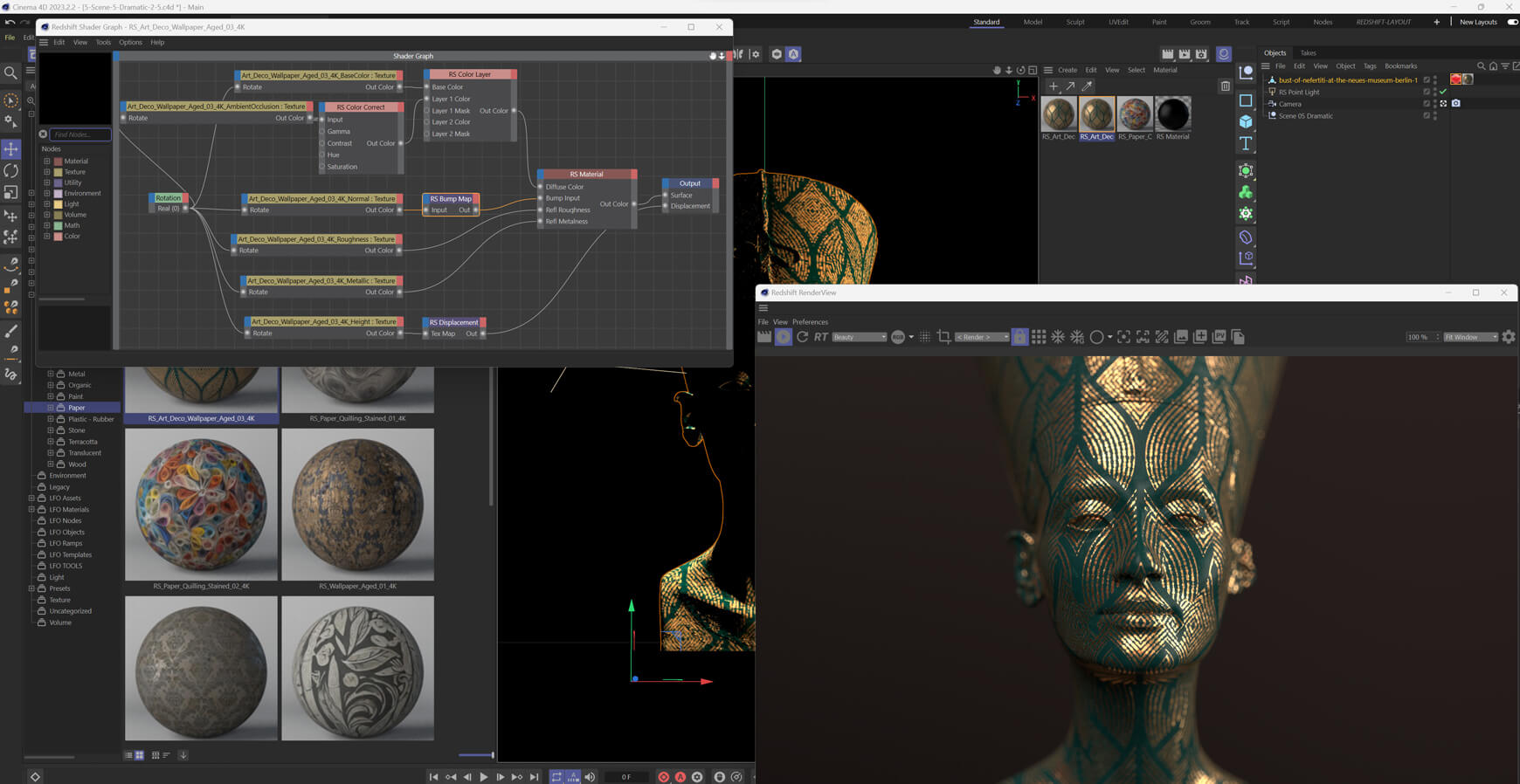Toggle the lock icon in RenderView toolbar

click(1019, 337)
